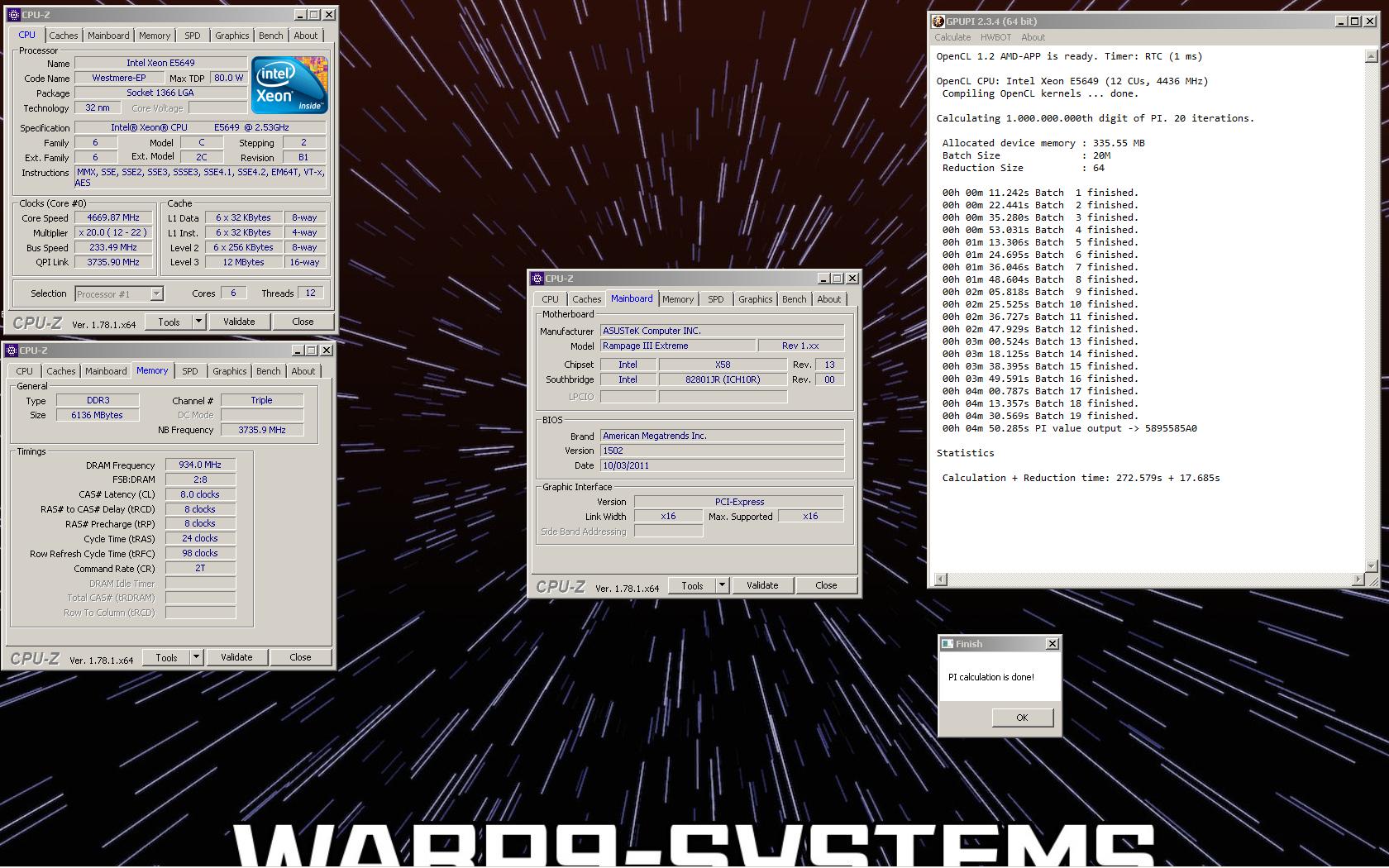This screenshot has width=1389, height=868.
Task: Open GPUPI About menu
Action: tap(1033, 37)
